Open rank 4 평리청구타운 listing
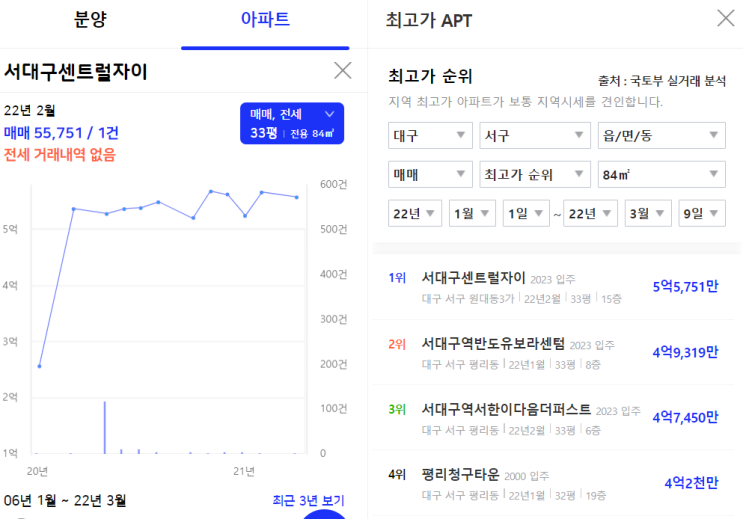743x519 pixels. (x=553, y=483)
